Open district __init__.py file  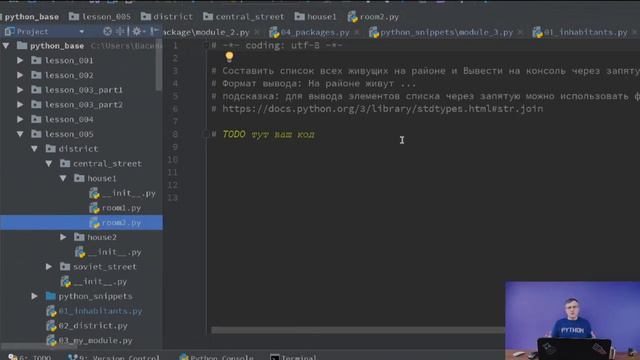94,281
